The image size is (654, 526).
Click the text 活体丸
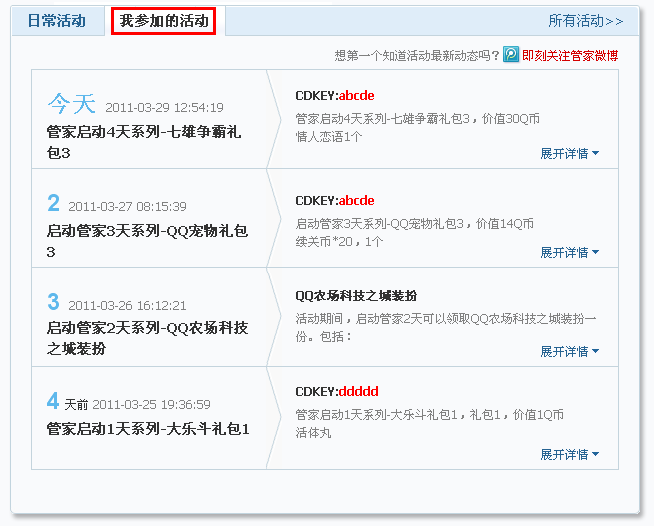click(x=313, y=433)
